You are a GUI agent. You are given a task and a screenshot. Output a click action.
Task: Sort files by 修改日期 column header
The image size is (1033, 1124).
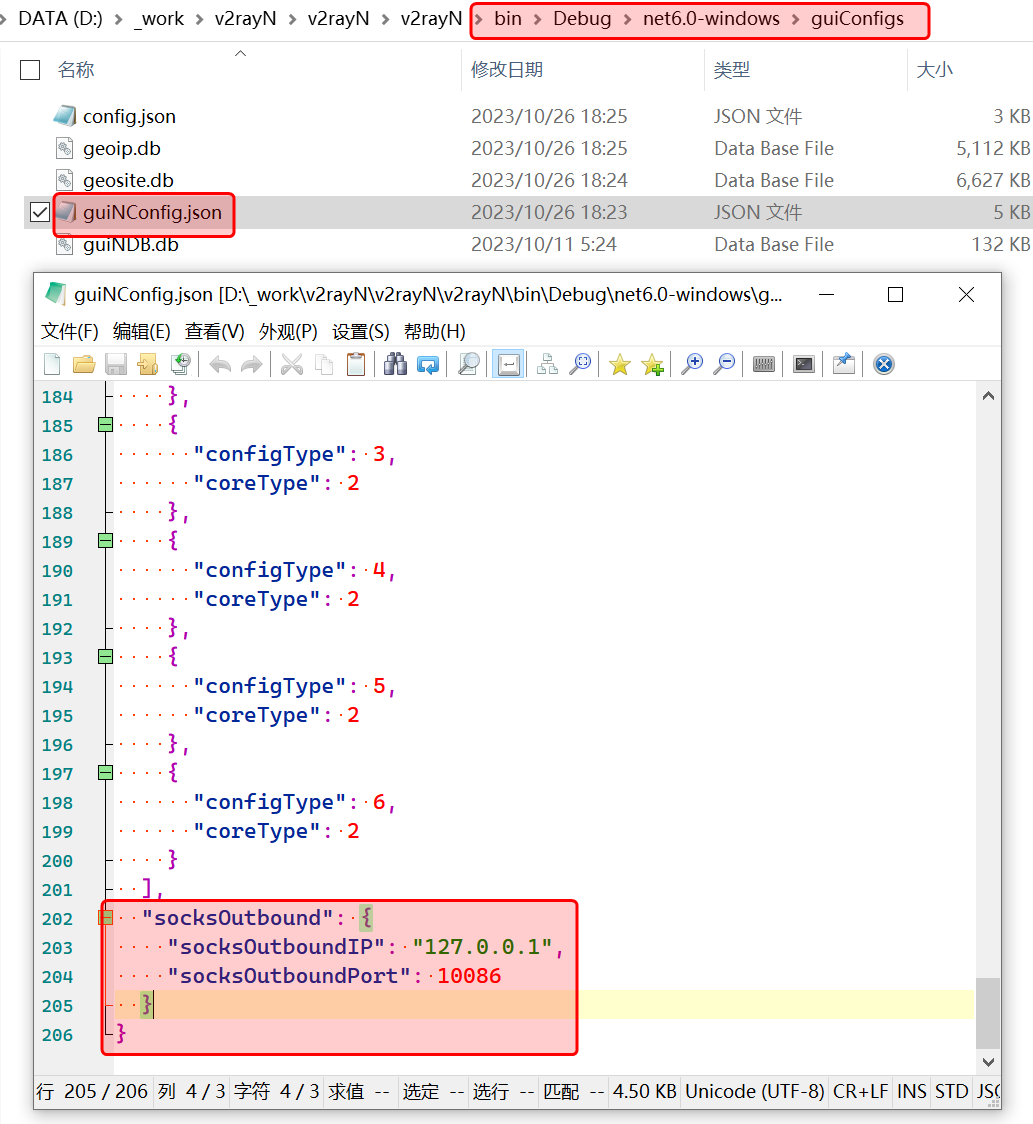pyautogui.click(x=507, y=69)
